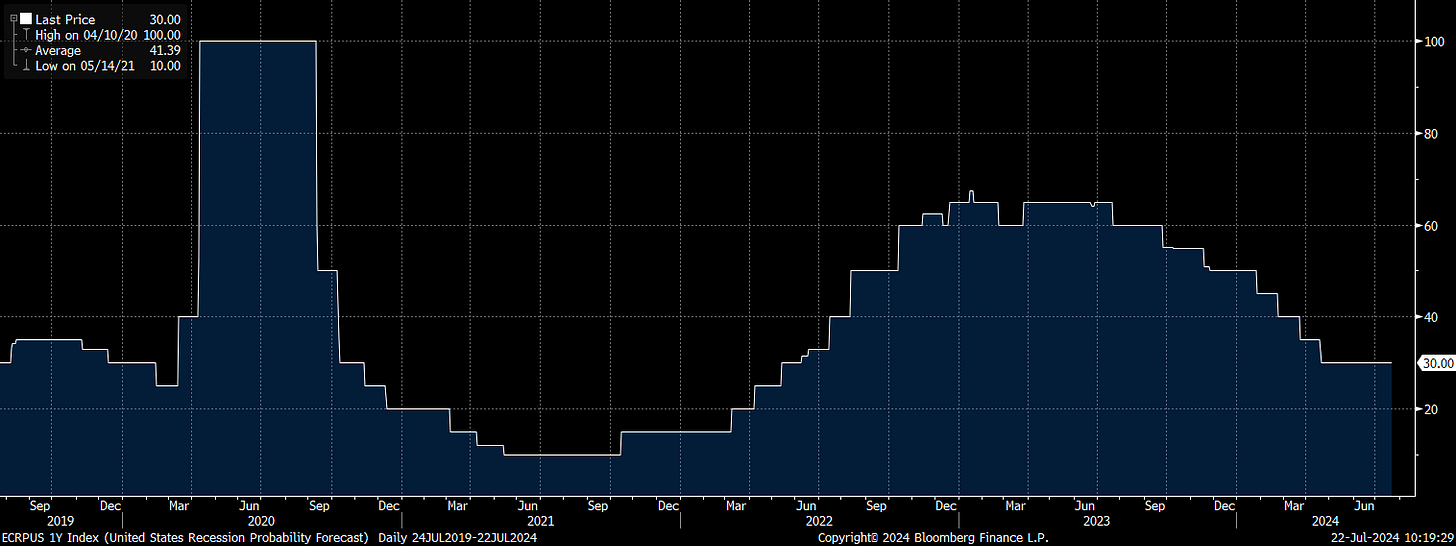Screen dimensions: 1456x546
Task: Click the 30.00 last price tag on the right axis
Action: 1437,364
